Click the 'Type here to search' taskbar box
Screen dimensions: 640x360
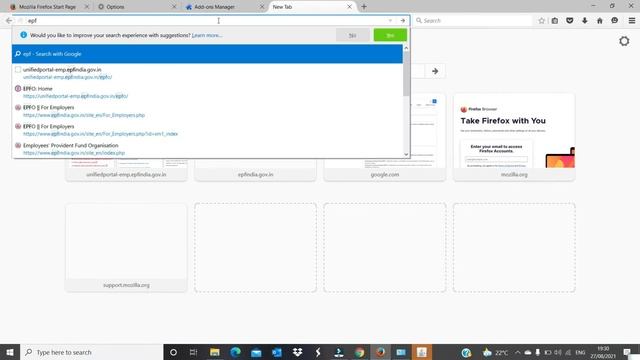[x=91, y=352]
